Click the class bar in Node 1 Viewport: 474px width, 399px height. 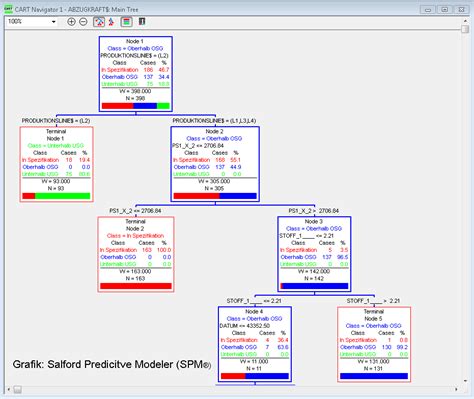[x=136, y=106]
